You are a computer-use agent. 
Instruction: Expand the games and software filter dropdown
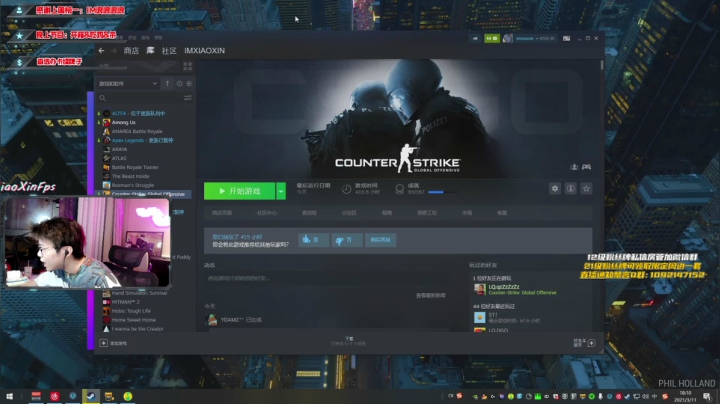128,84
